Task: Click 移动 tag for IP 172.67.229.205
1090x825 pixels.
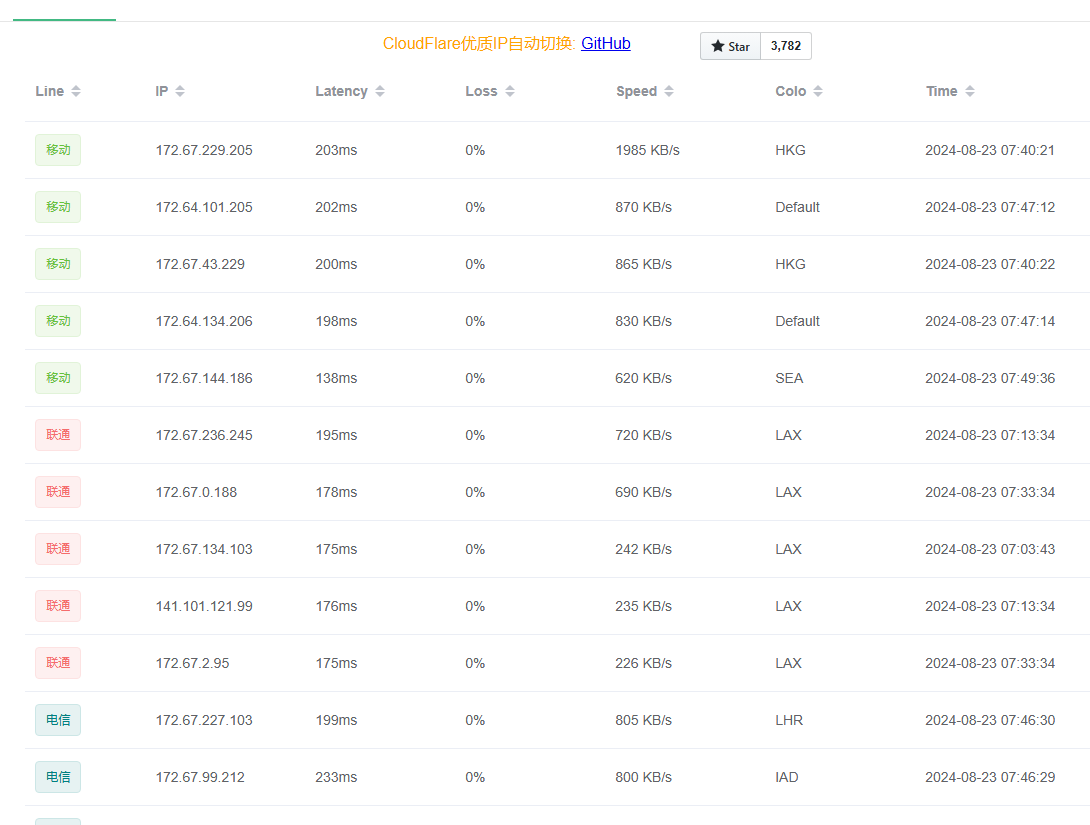Action: 58,150
